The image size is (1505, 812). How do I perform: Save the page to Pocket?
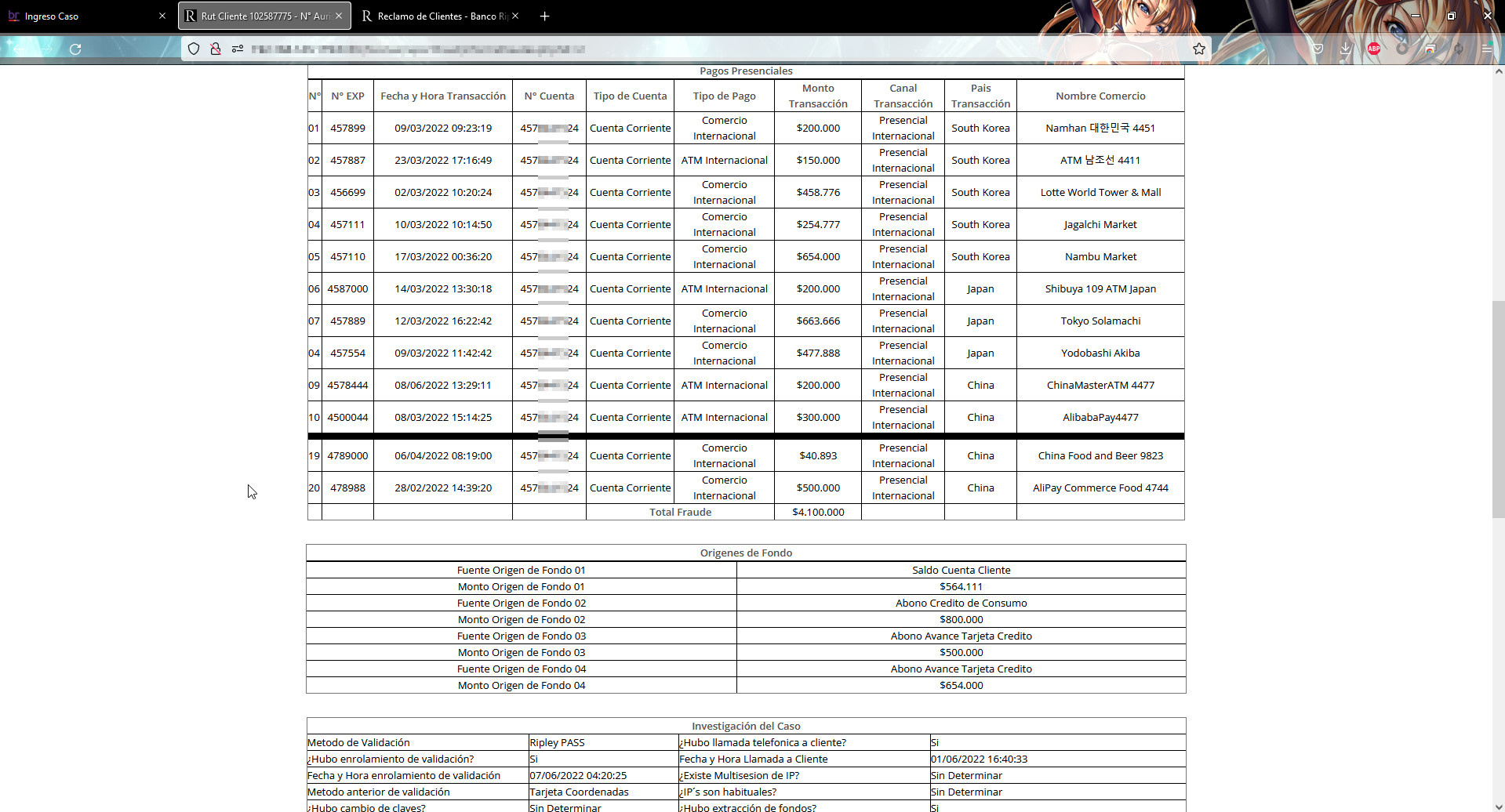pyautogui.click(x=1318, y=49)
